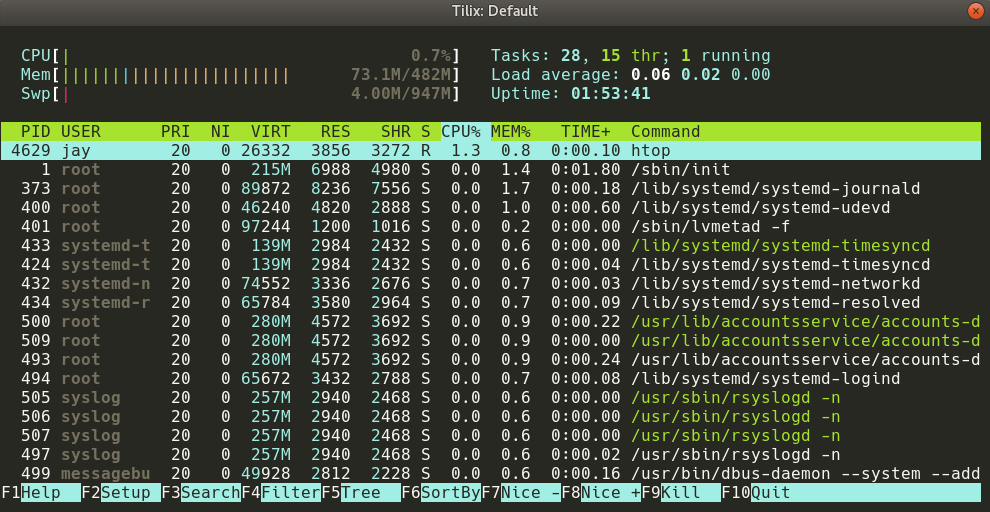The height and width of the screenshot is (512, 990).
Task: Sort by the TIME+ column header
Action: (x=586, y=132)
